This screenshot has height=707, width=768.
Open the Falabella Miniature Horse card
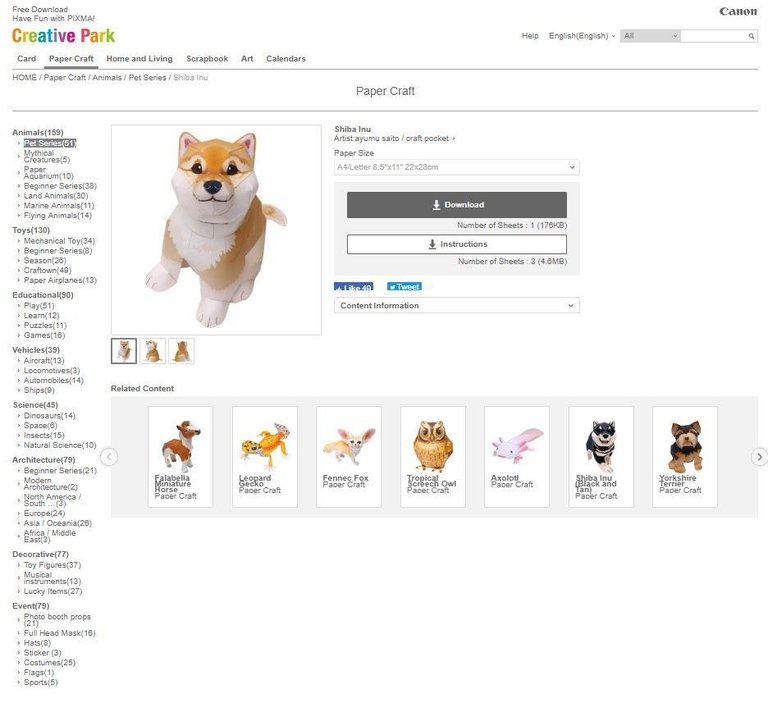click(180, 457)
